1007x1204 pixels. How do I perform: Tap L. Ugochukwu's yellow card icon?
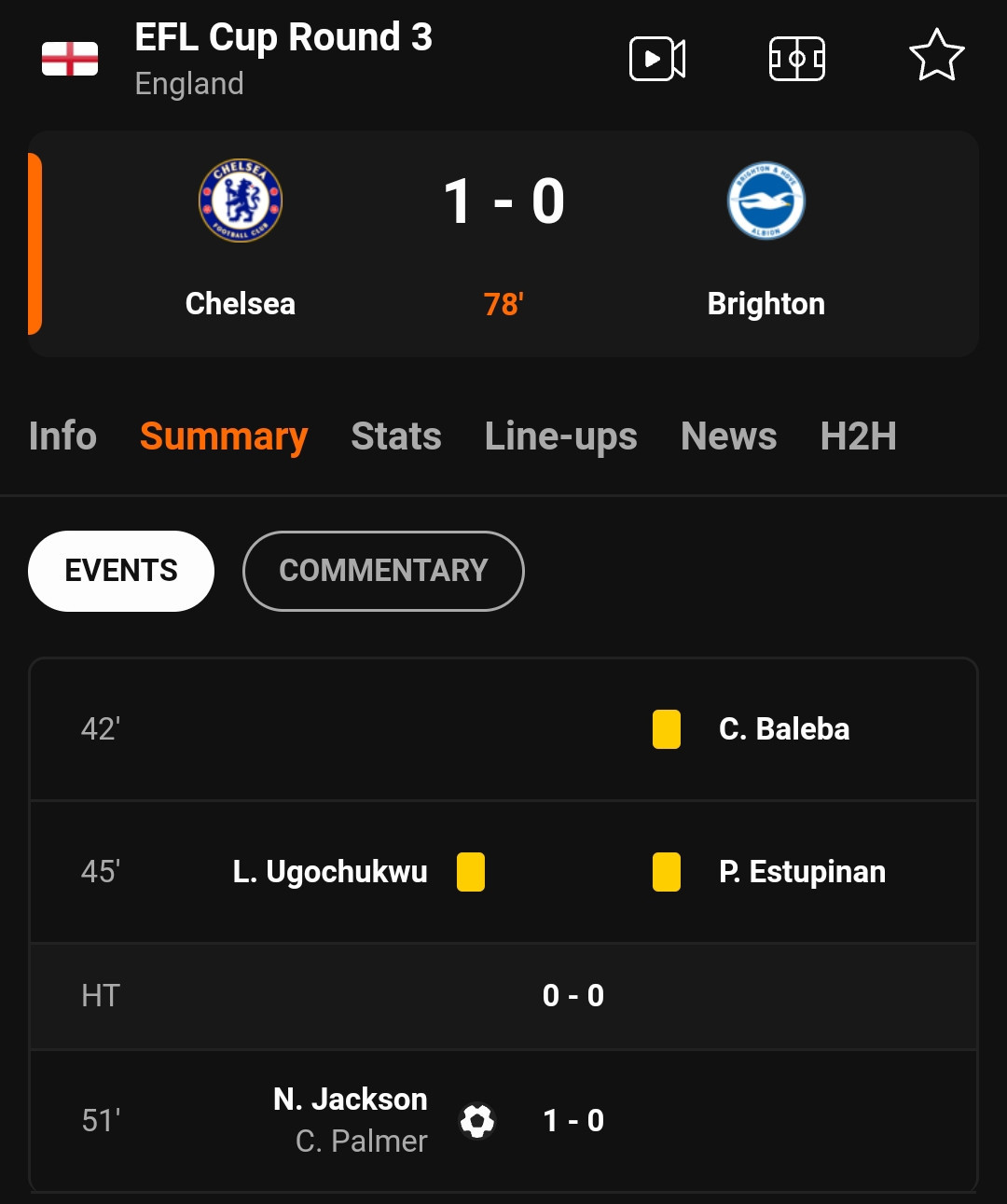pos(471,872)
